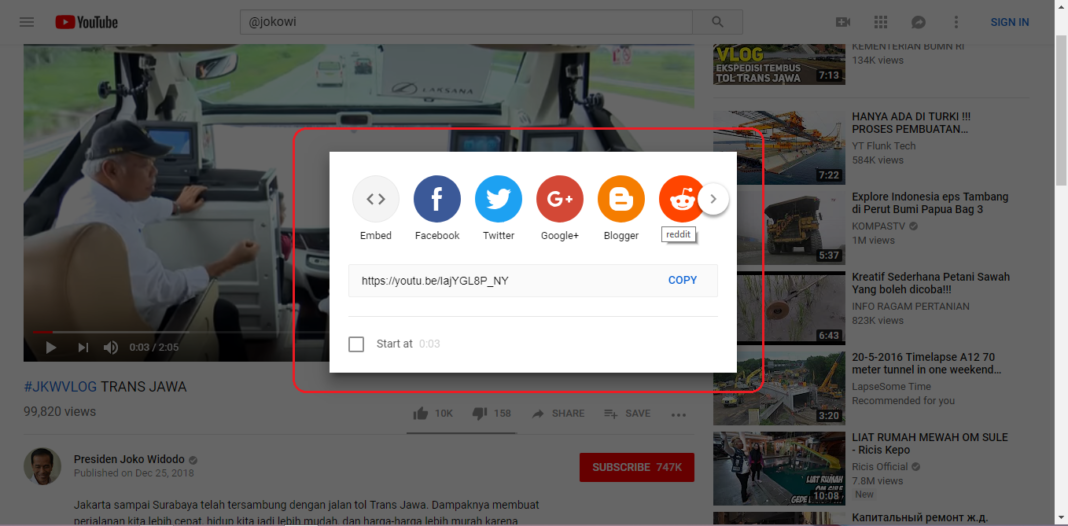Screen dimensions: 1068x526
Task: Open the messages bubble icon
Action: point(918,22)
